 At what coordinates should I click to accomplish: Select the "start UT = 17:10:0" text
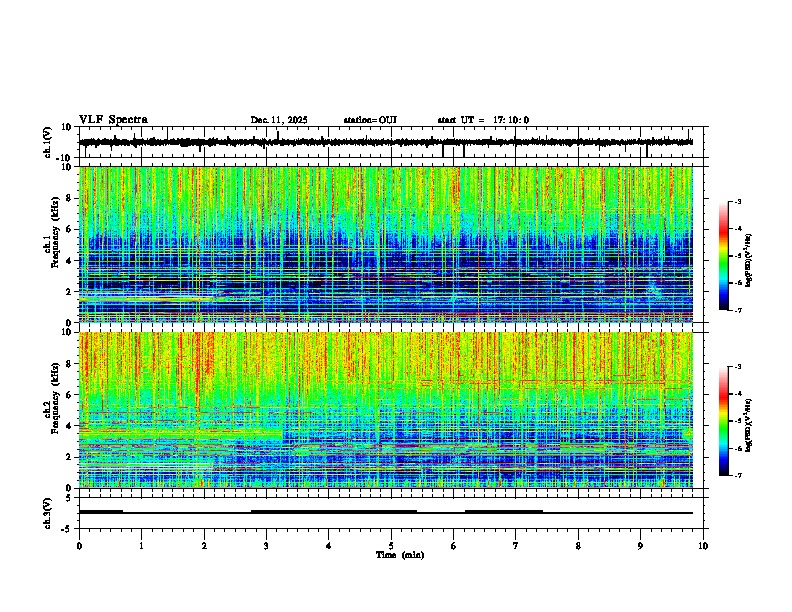point(483,120)
